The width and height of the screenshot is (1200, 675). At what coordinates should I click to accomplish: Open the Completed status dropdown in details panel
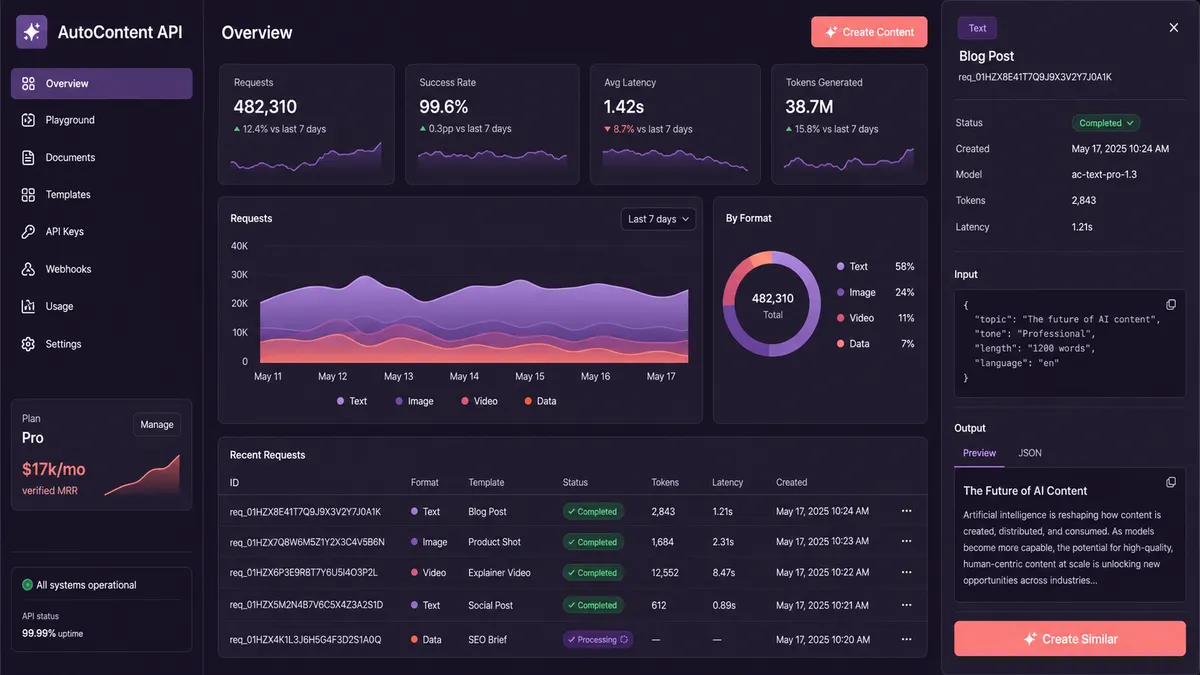(x=1106, y=123)
